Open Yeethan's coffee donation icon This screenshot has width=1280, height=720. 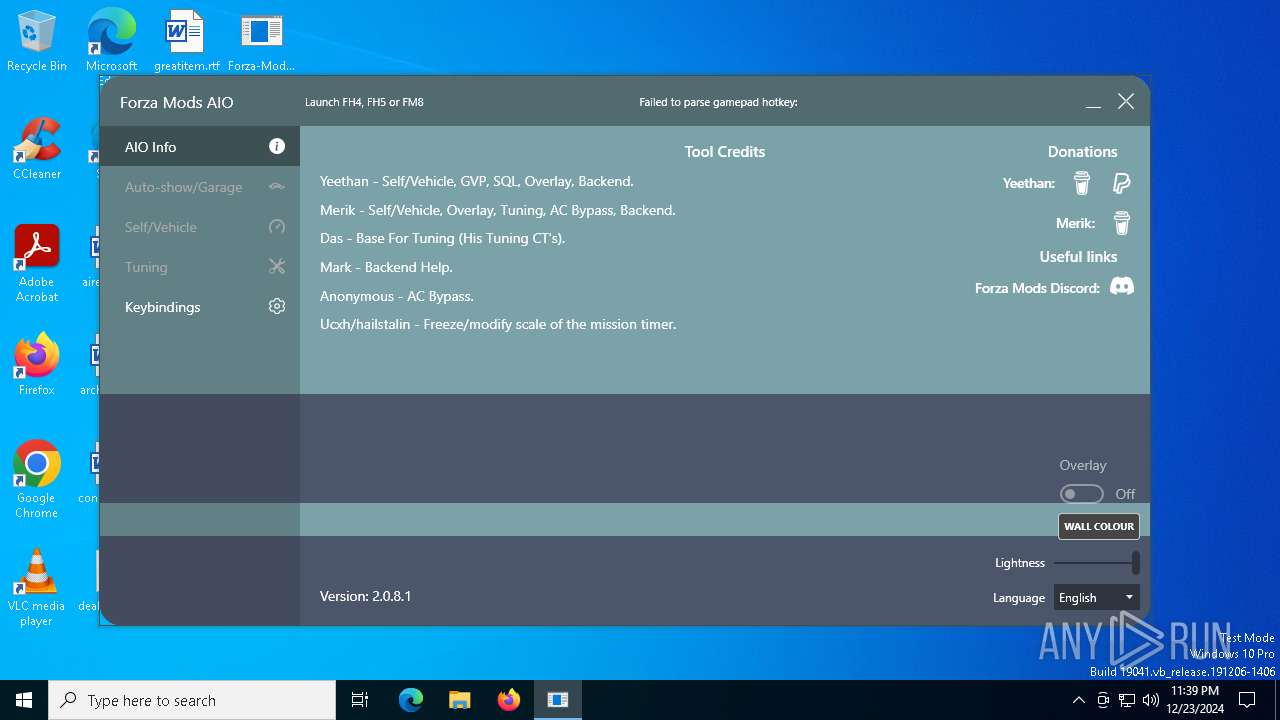point(1082,183)
